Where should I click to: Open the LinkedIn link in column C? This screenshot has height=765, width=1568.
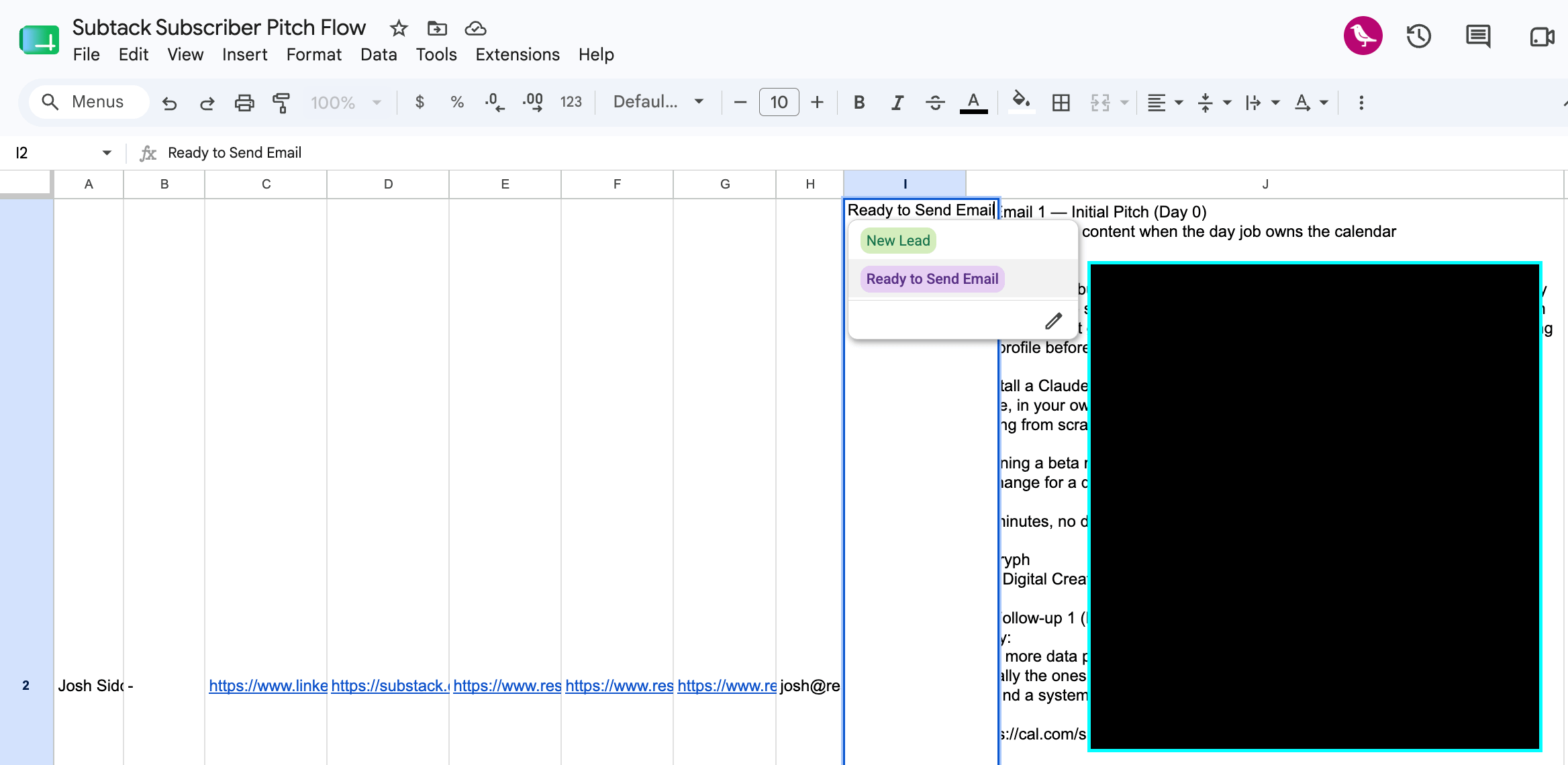coord(268,686)
